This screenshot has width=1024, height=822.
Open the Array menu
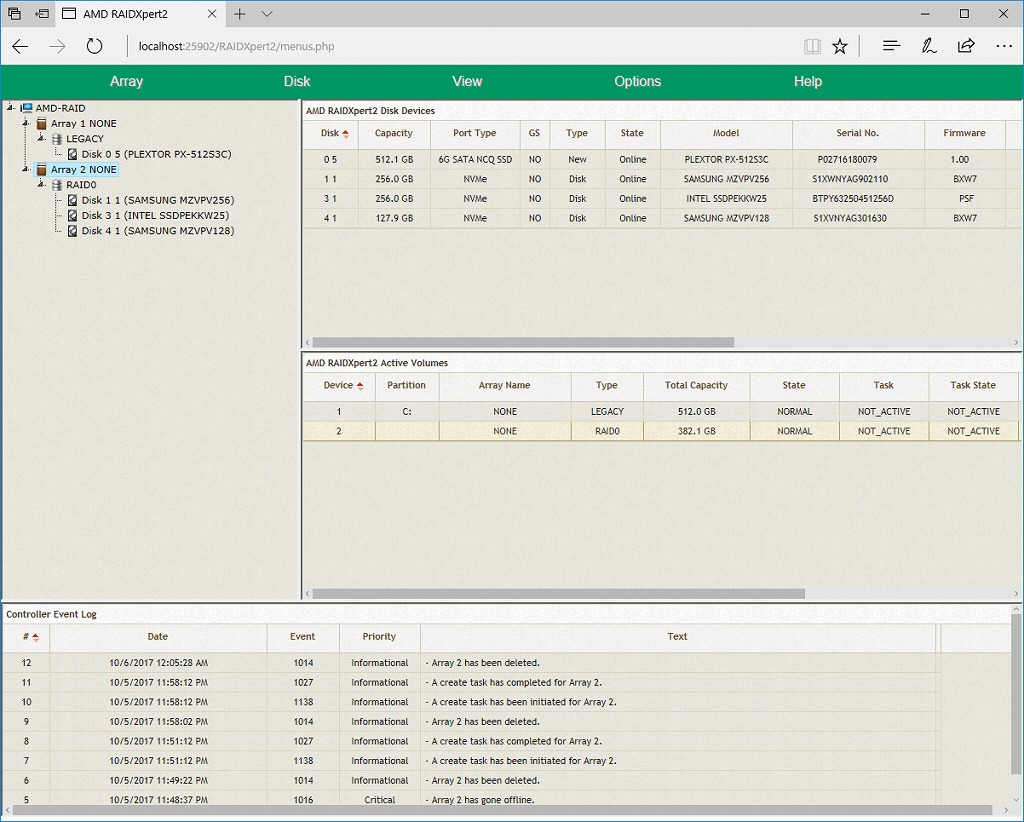point(126,82)
